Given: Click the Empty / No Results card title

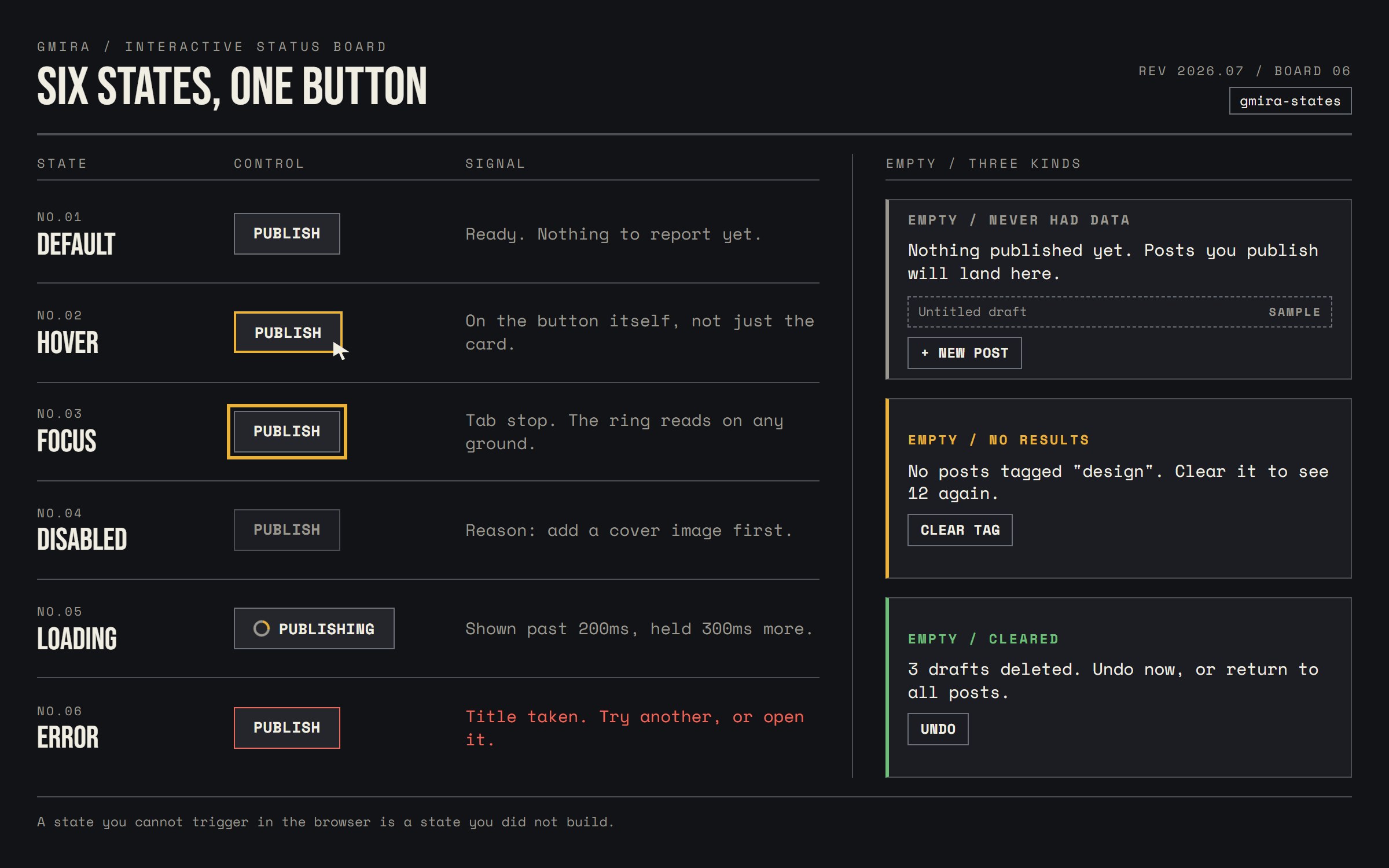Looking at the screenshot, I should tap(998, 440).
